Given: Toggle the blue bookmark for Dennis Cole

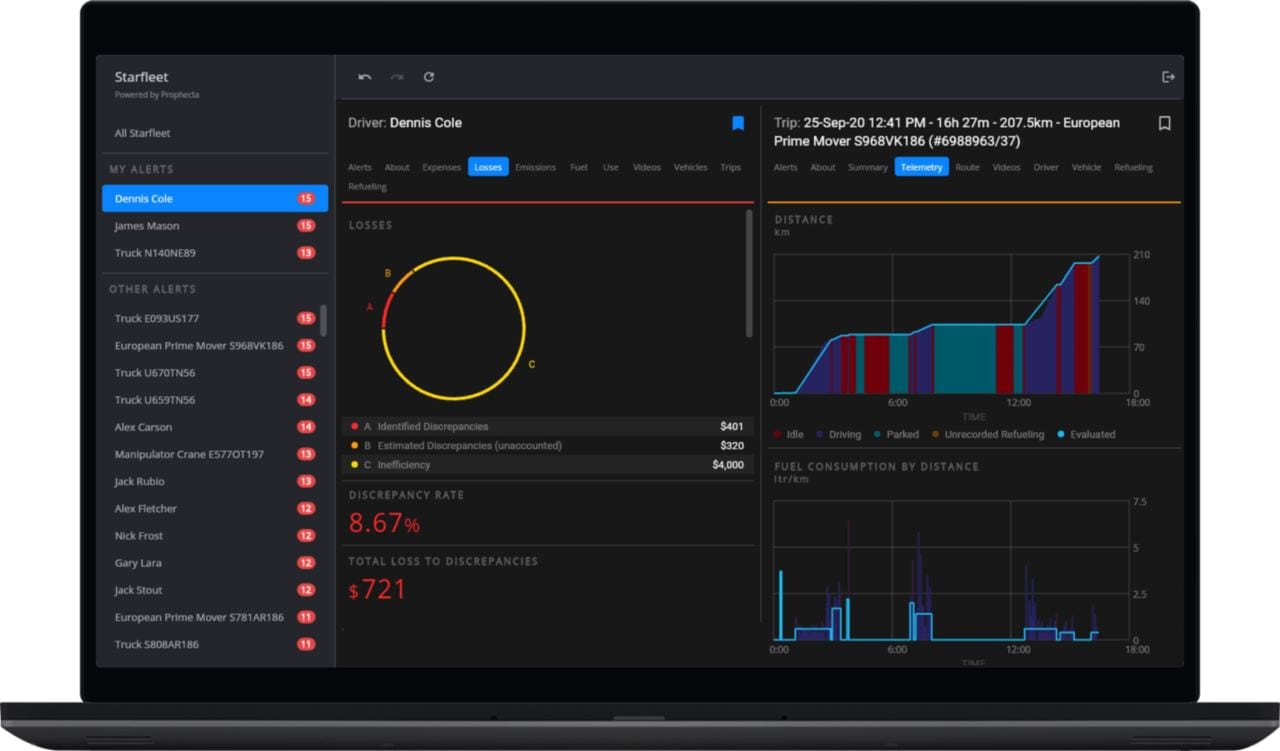Looking at the screenshot, I should point(738,123).
